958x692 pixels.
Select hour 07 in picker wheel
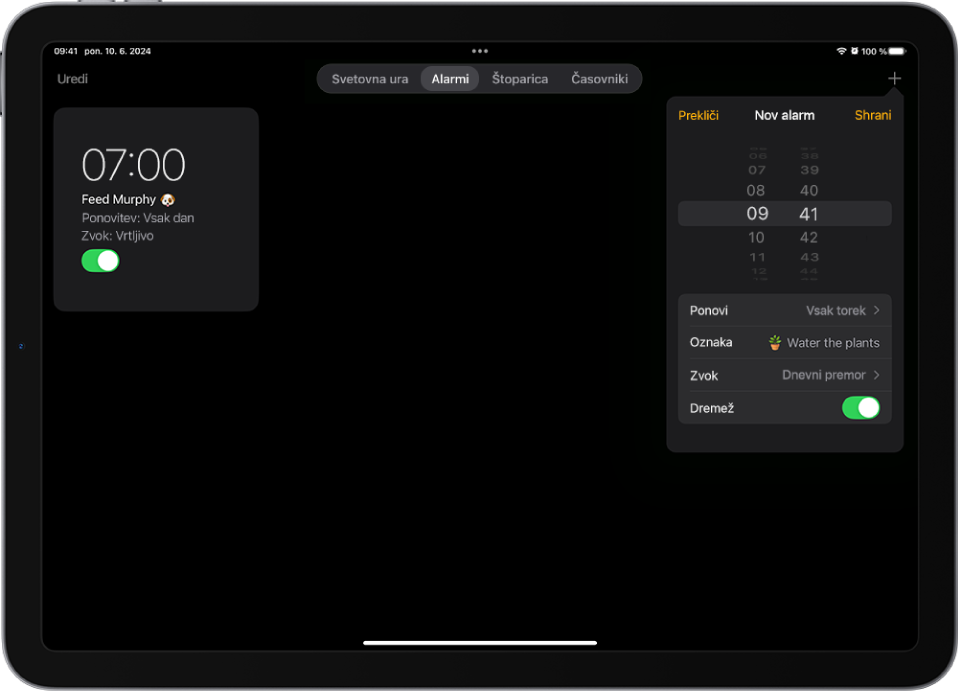(756, 170)
